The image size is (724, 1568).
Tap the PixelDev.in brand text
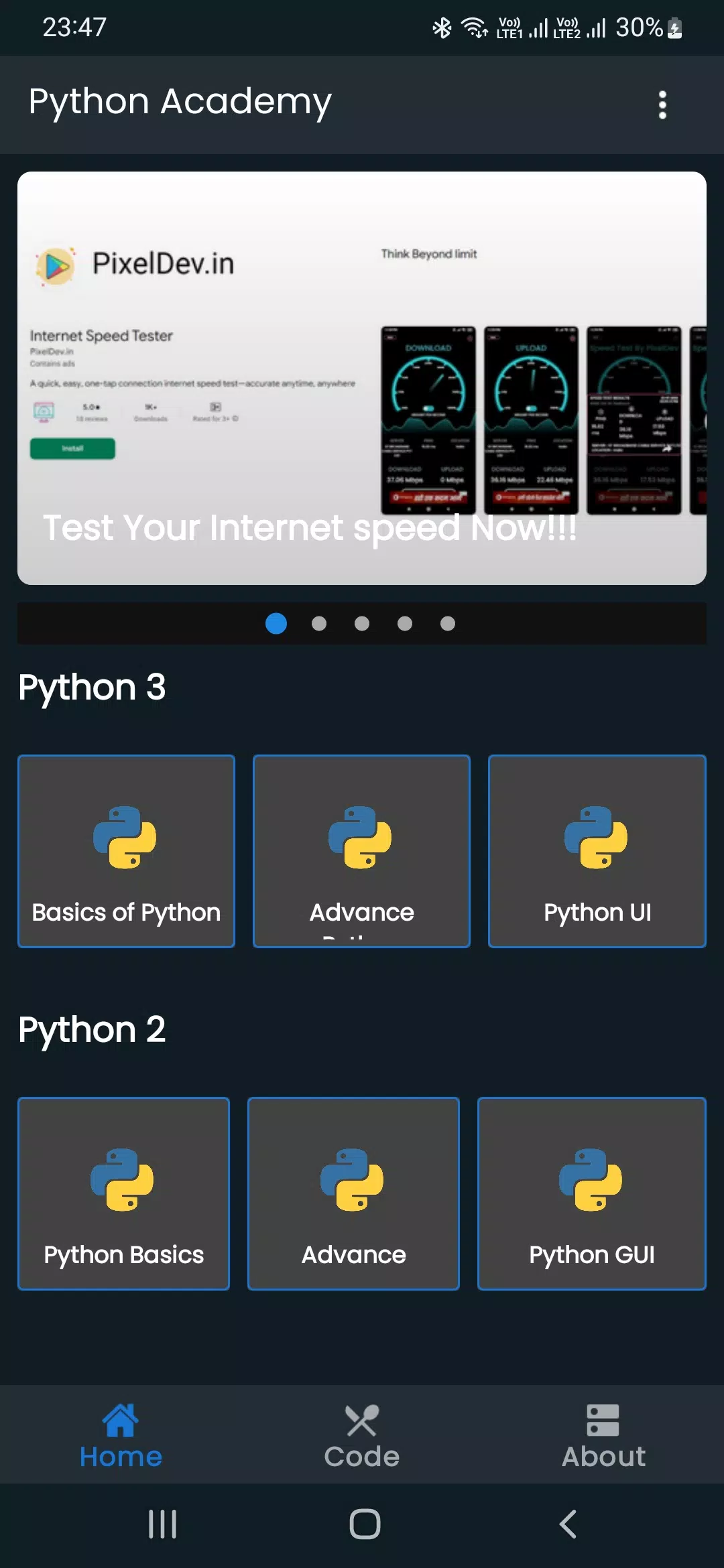pyautogui.click(x=163, y=263)
